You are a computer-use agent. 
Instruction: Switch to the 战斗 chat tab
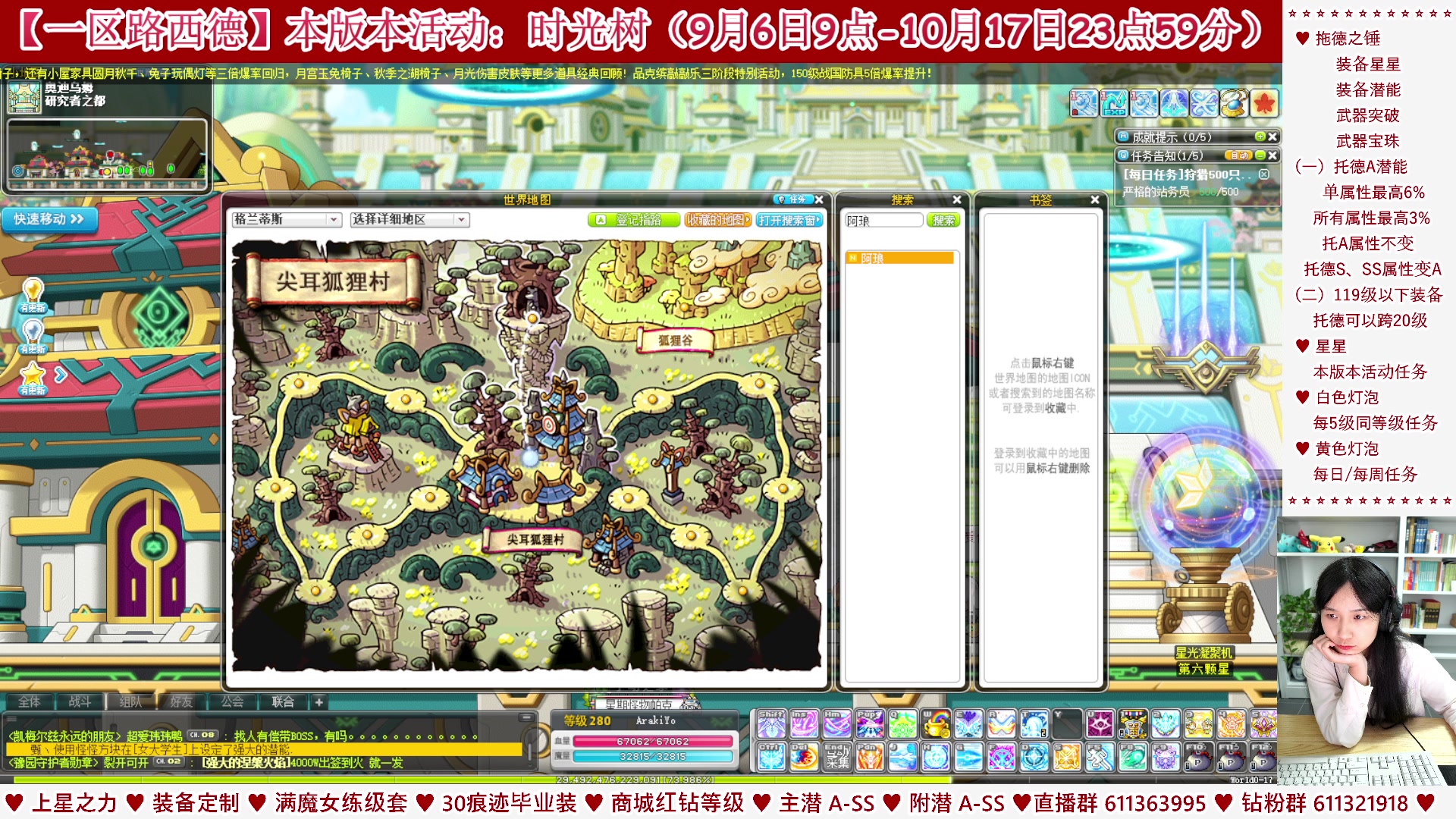(x=80, y=701)
